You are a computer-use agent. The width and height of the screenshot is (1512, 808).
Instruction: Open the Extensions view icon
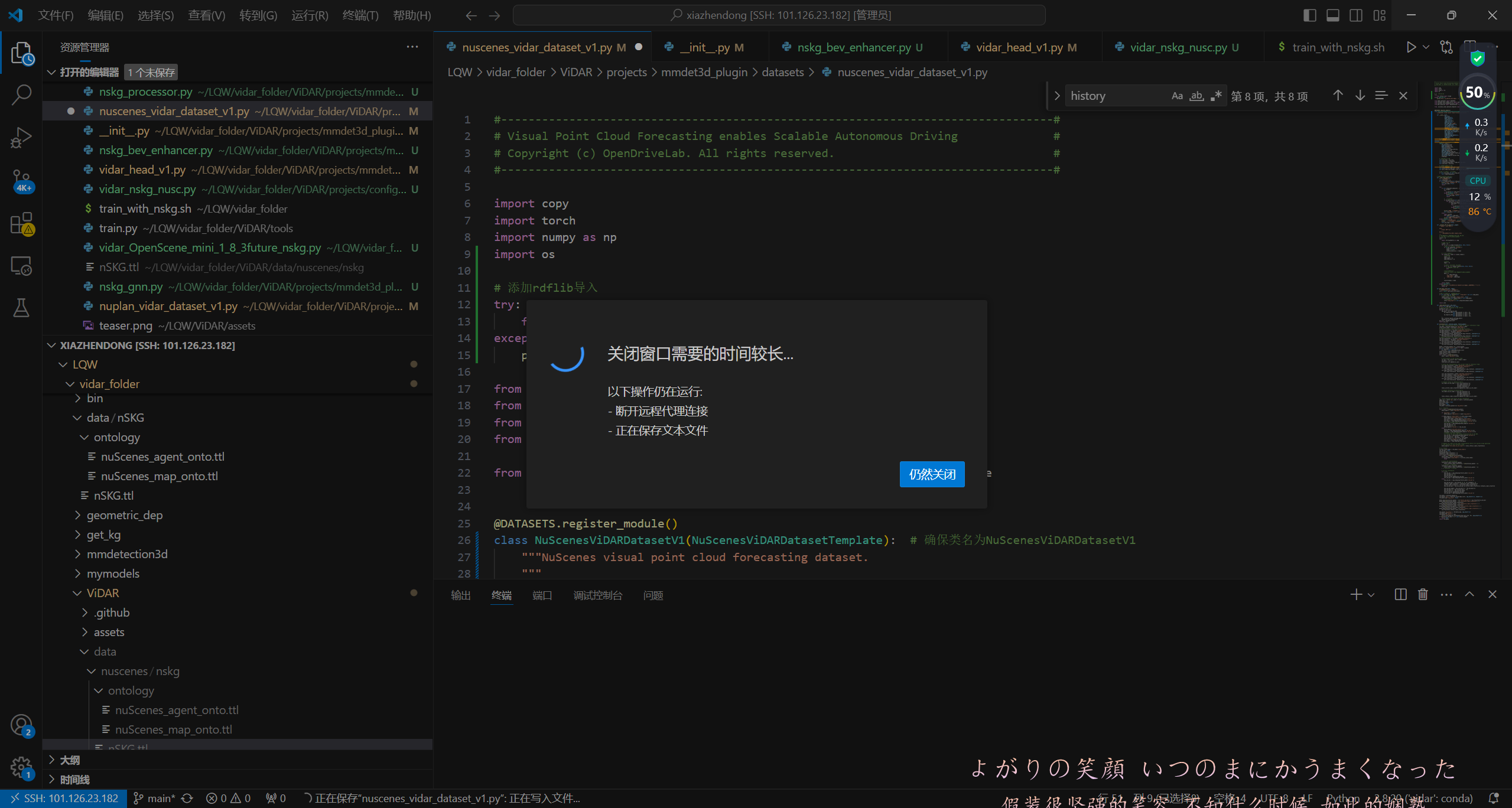pos(22,224)
